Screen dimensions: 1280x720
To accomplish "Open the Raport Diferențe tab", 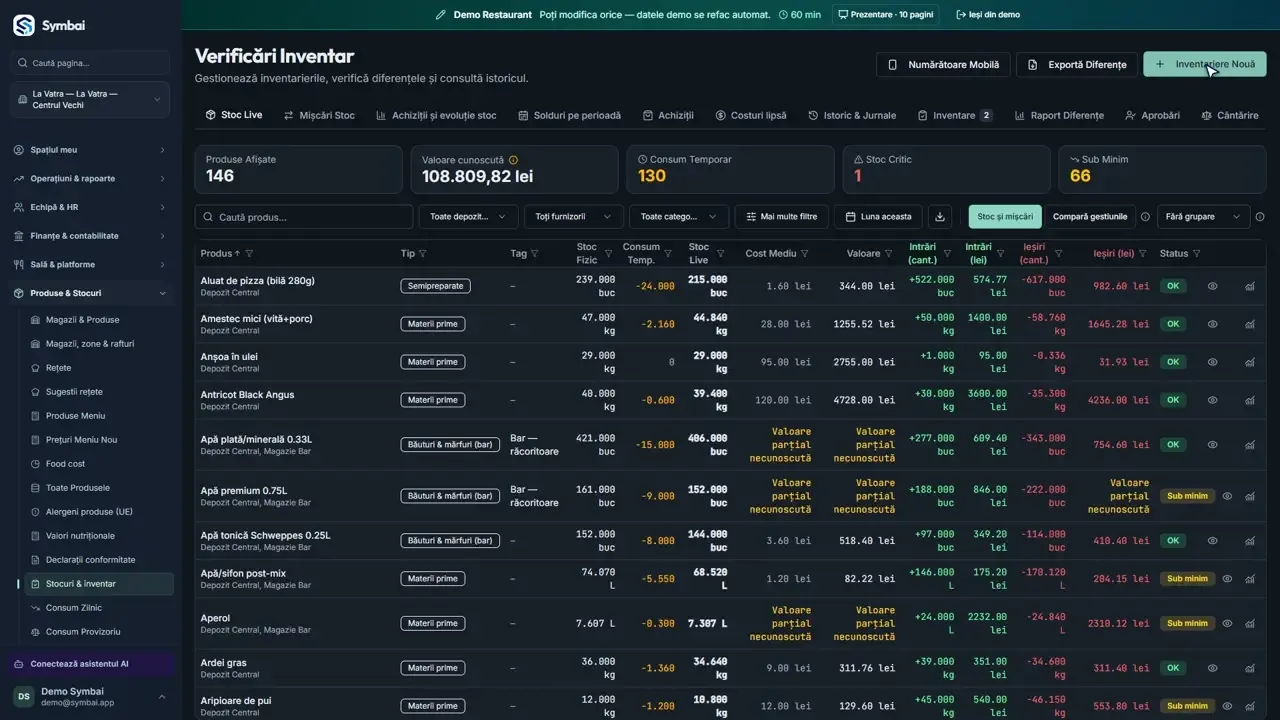I will 1059,115.
